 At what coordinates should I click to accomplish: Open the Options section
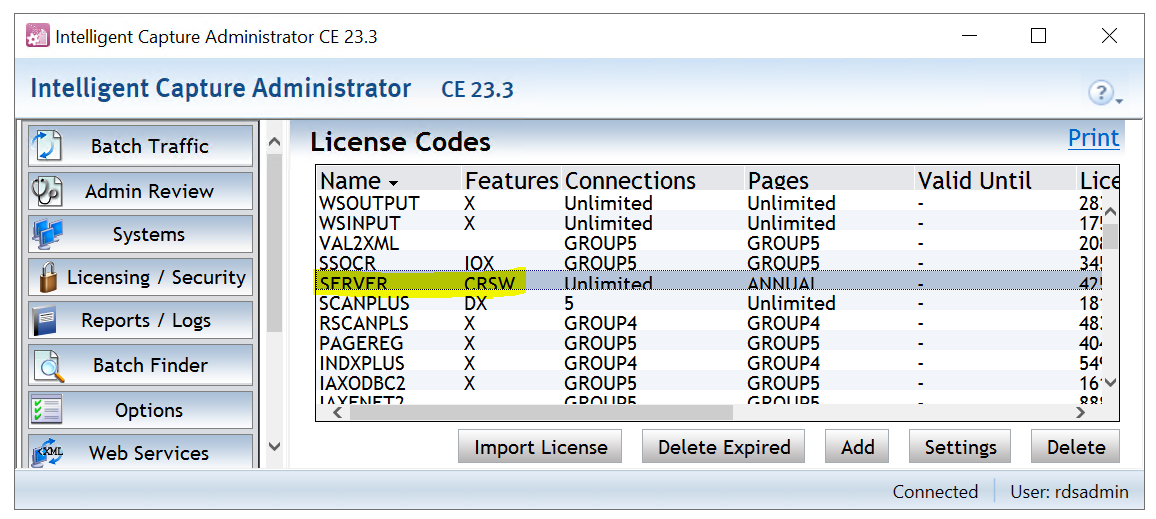click(141, 410)
